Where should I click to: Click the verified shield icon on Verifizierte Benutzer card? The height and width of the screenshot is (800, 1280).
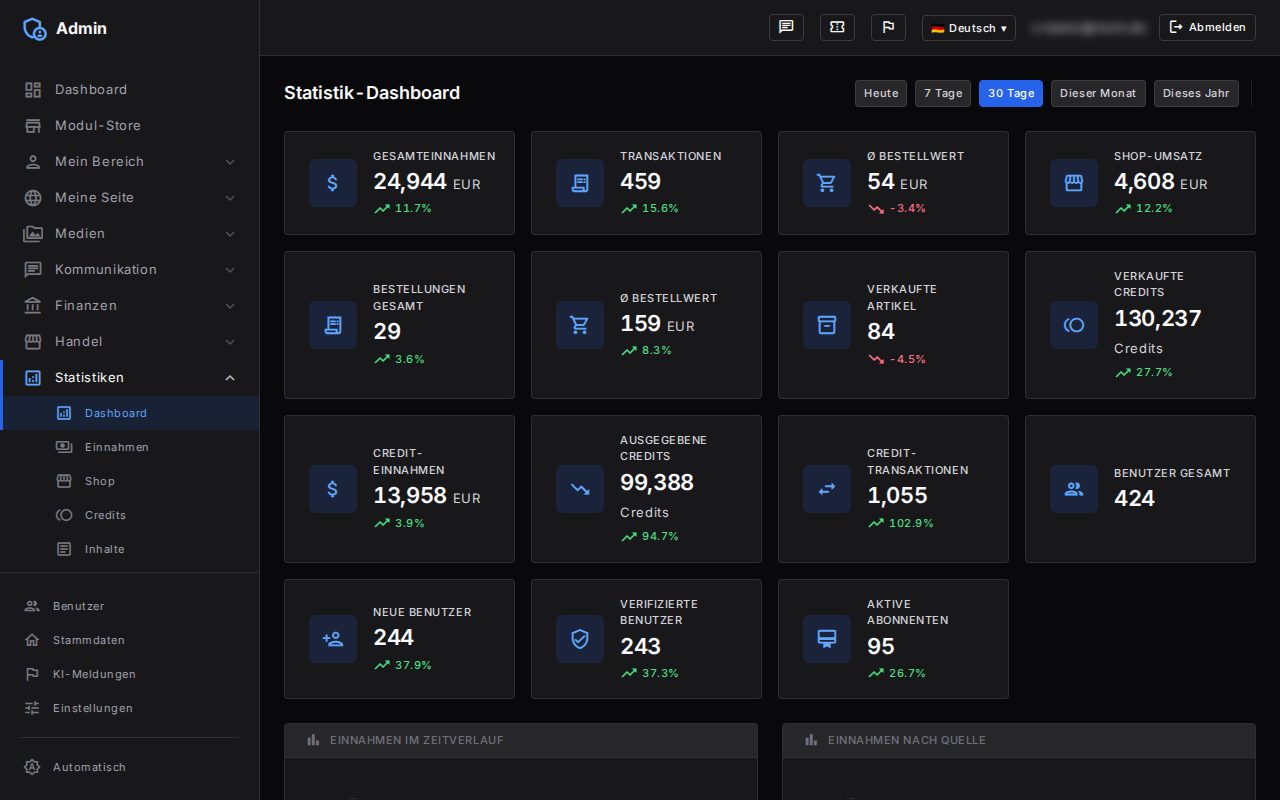click(x=580, y=639)
